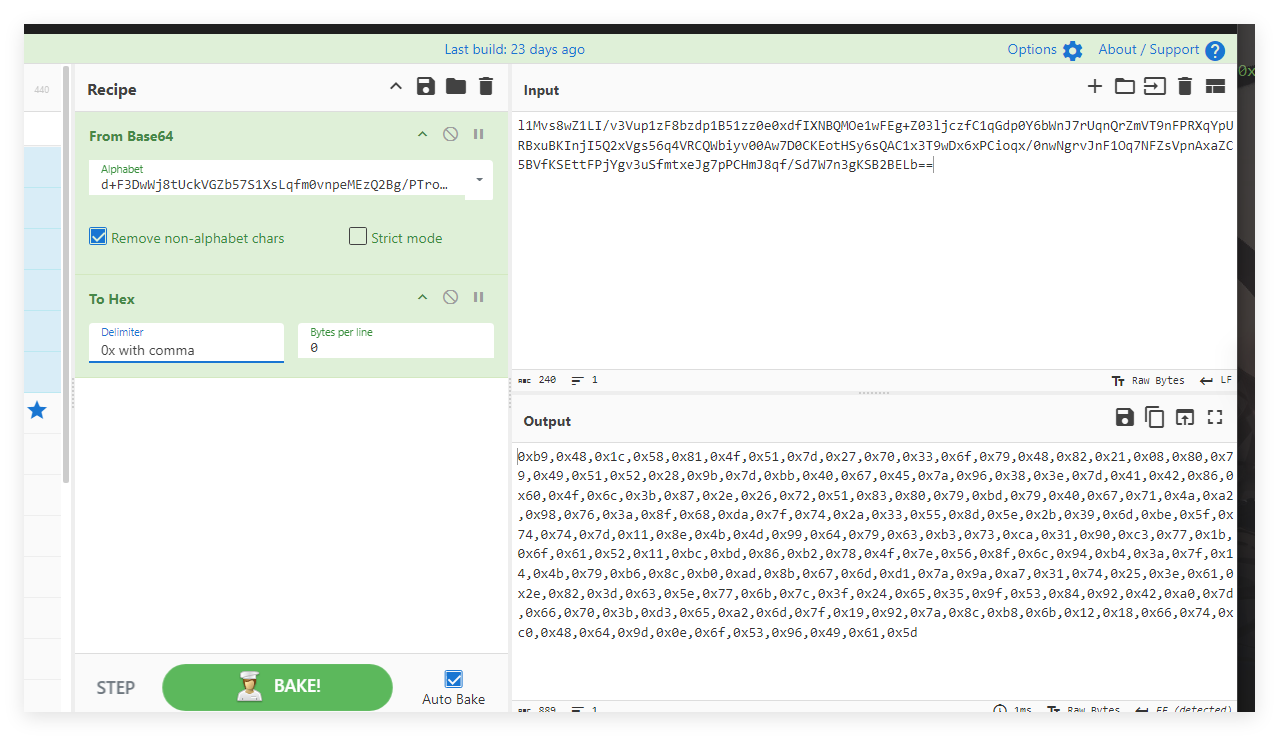The height and width of the screenshot is (736, 1279).
Task: Click inside the Output hex text
Action: (874, 545)
